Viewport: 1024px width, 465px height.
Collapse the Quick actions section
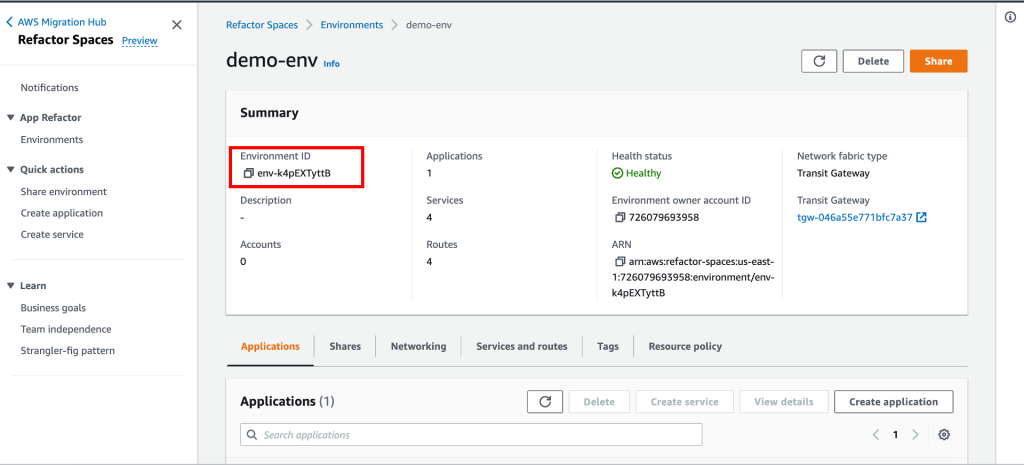[x=11, y=170]
